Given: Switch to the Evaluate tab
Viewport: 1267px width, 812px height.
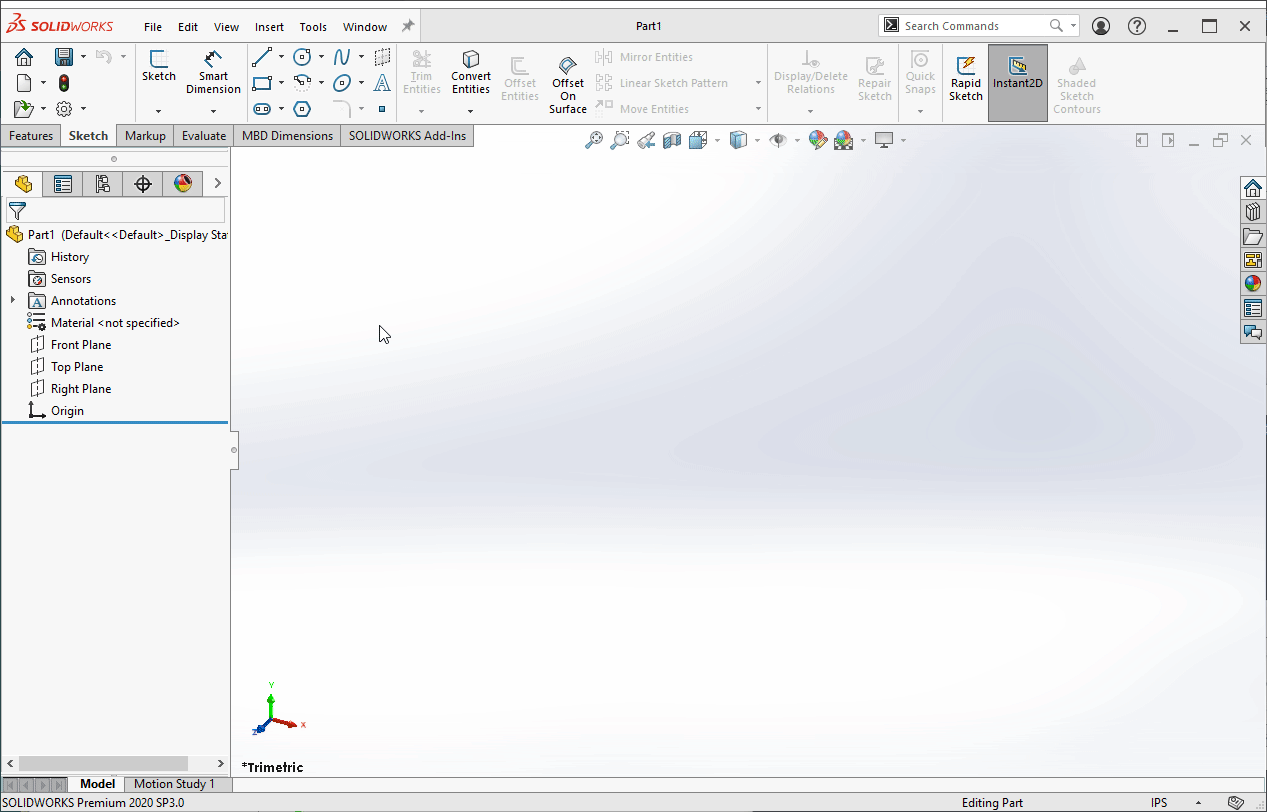Looking at the screenshot, I should tap(204, 136).
